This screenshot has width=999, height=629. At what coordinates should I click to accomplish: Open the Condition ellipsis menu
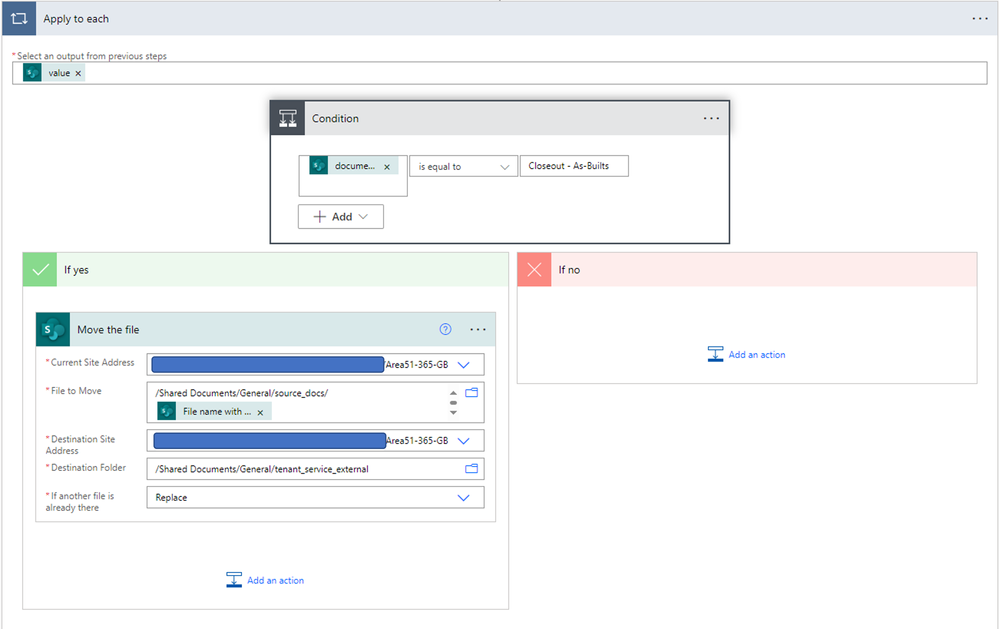tap(711, 119)
